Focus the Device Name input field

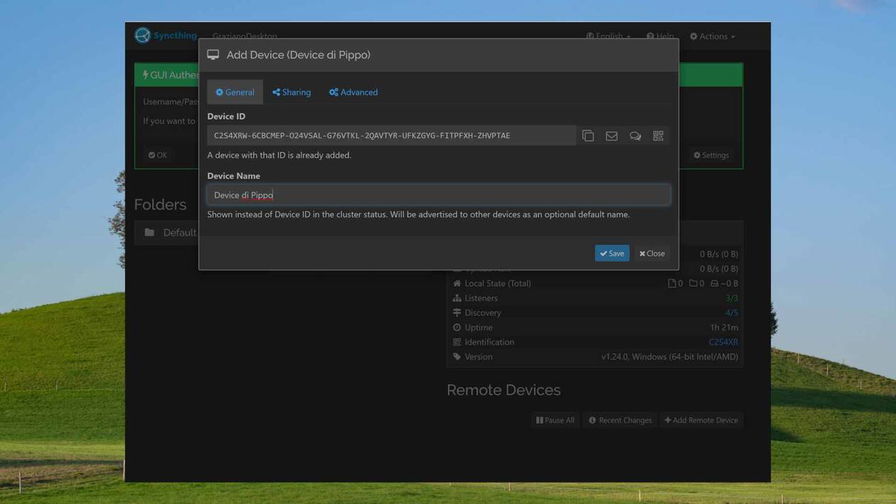438,195
